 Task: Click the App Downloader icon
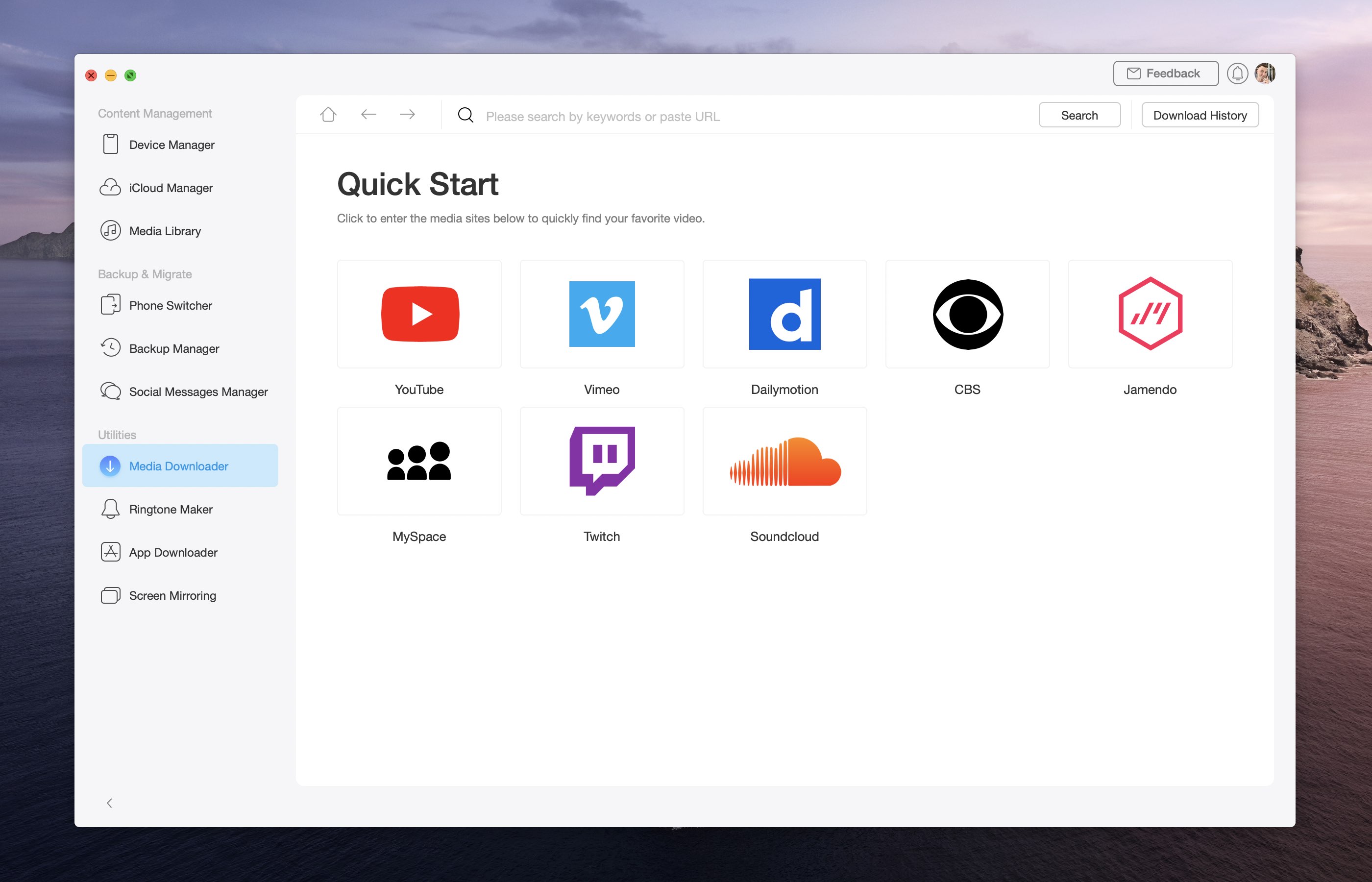click(x=111, y=552)
